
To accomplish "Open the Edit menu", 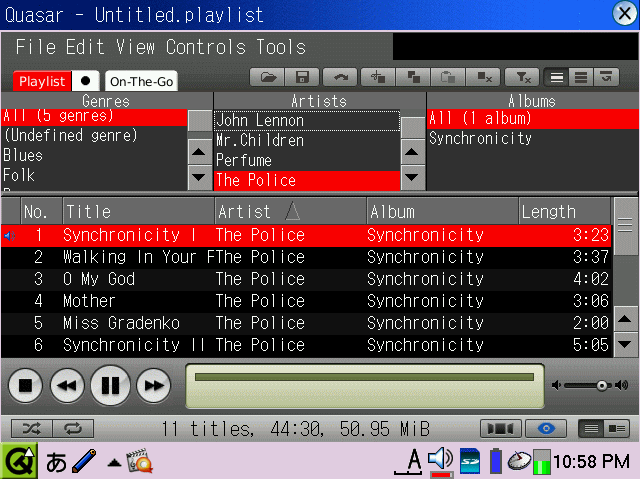I will point(85,47).
